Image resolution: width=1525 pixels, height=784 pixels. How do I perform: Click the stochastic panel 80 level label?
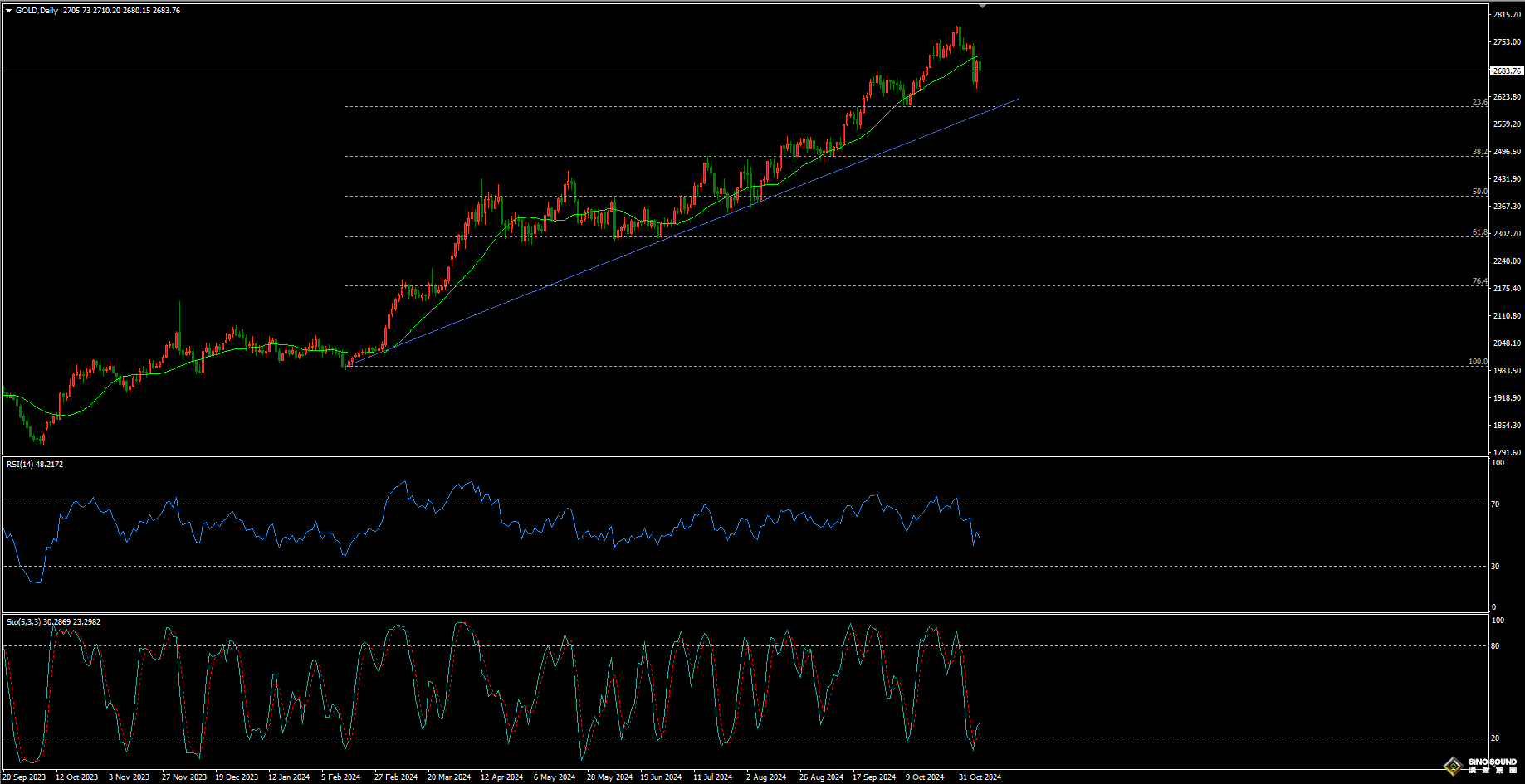pos(1495,646)
